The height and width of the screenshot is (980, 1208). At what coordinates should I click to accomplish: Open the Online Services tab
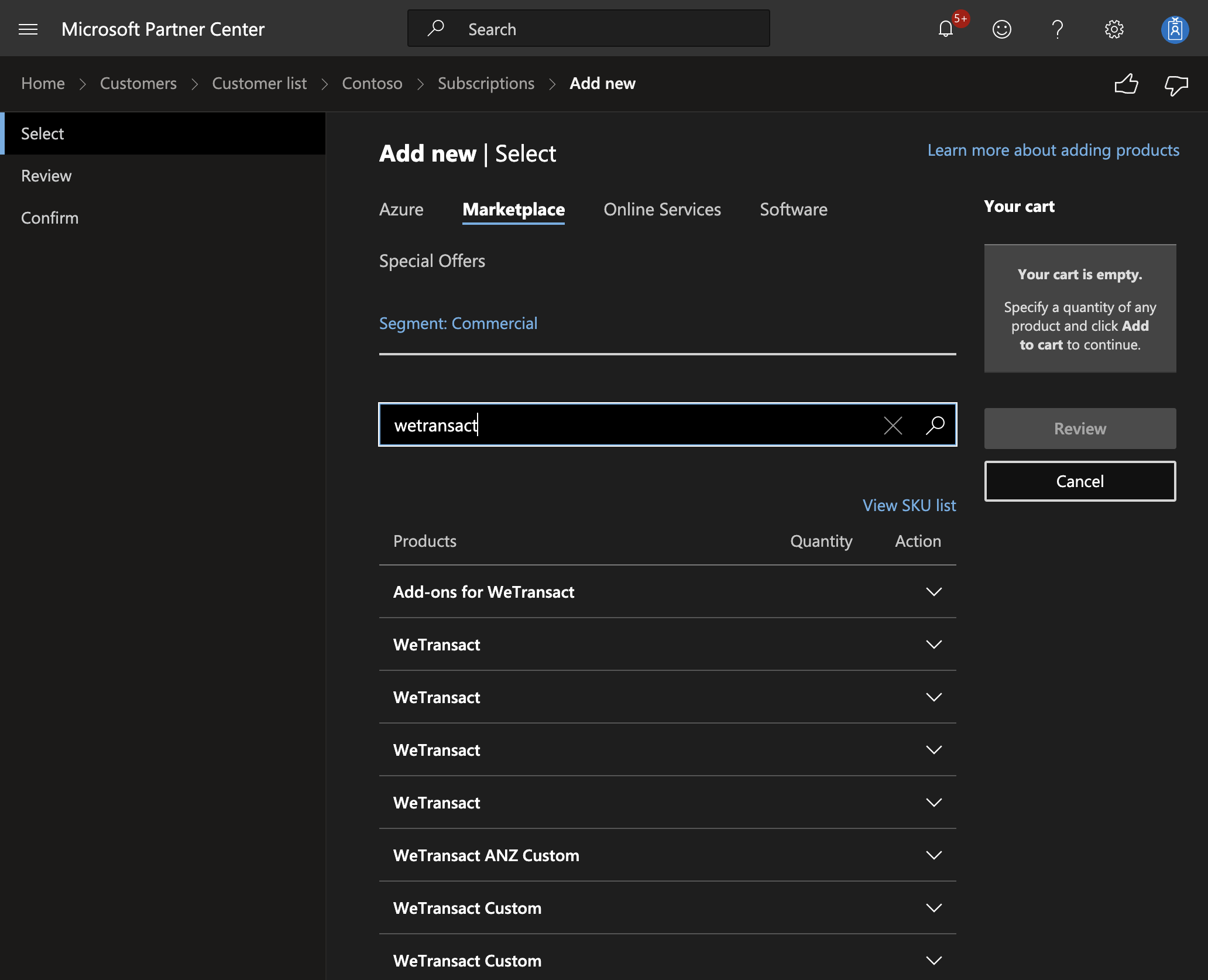coord(662,210)
